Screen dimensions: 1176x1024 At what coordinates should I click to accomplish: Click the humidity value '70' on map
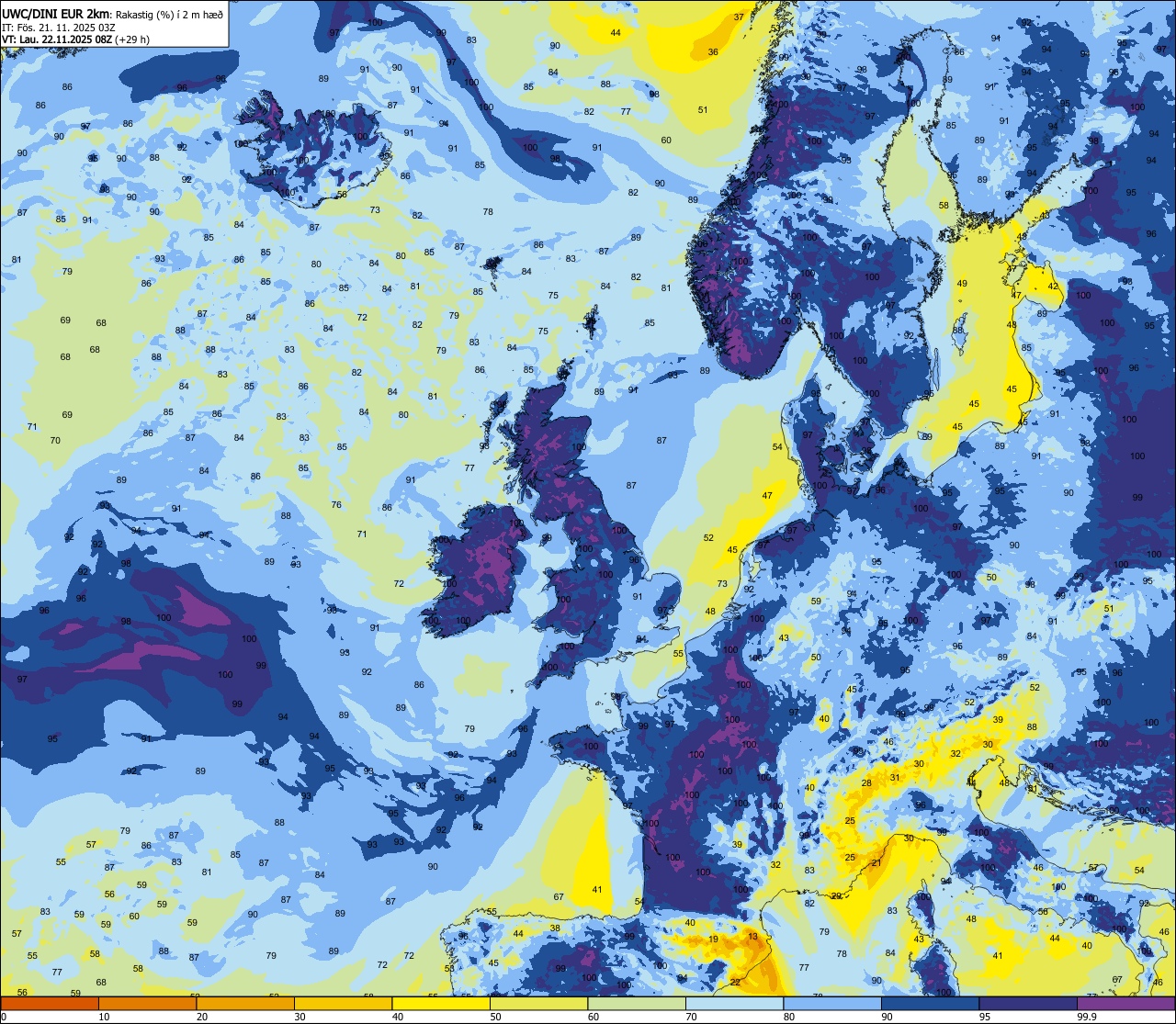point(55,441)
